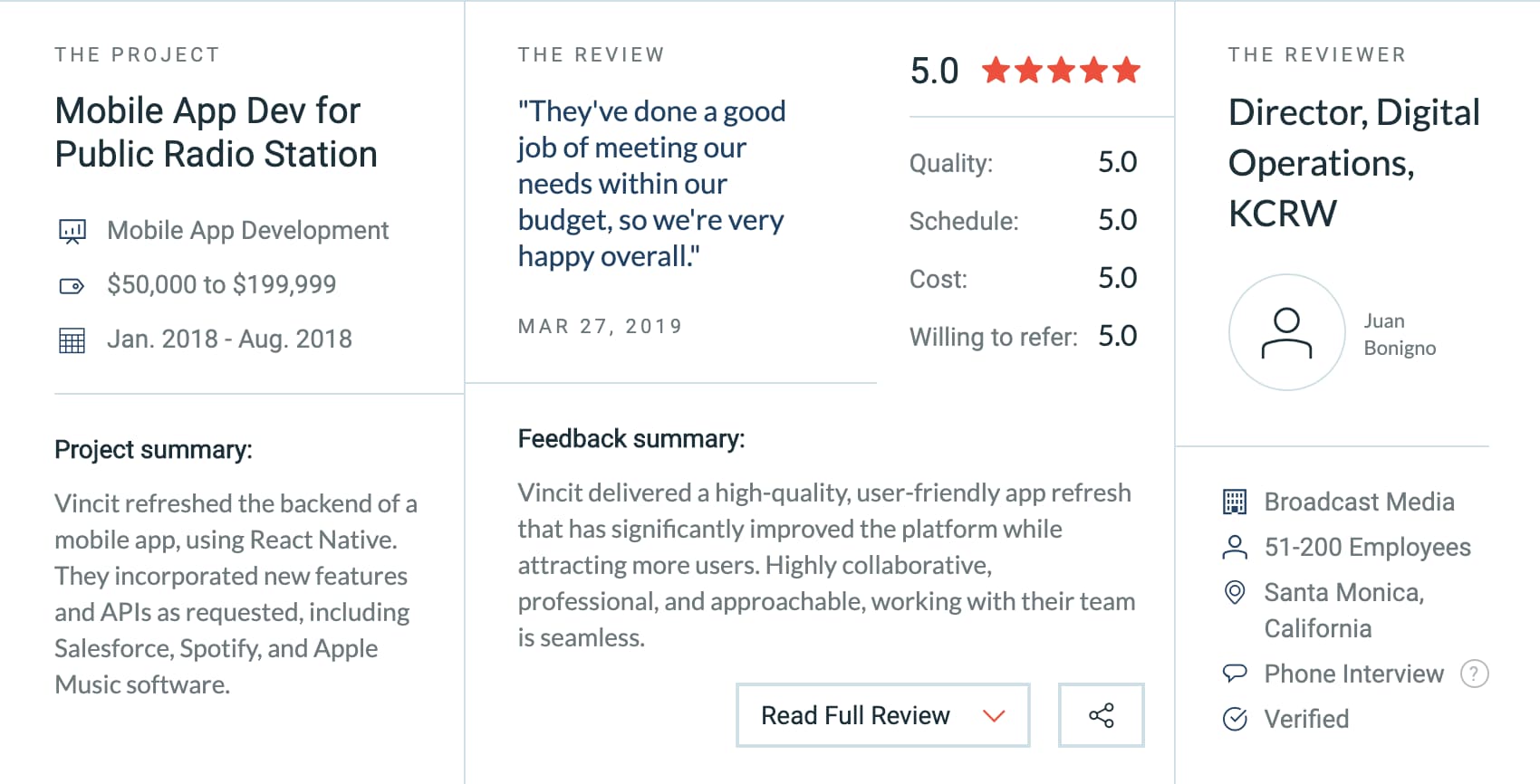Select the Mobile App Dev project title
The height and width of the screenshot is (784, 1540).
[216, 132]
